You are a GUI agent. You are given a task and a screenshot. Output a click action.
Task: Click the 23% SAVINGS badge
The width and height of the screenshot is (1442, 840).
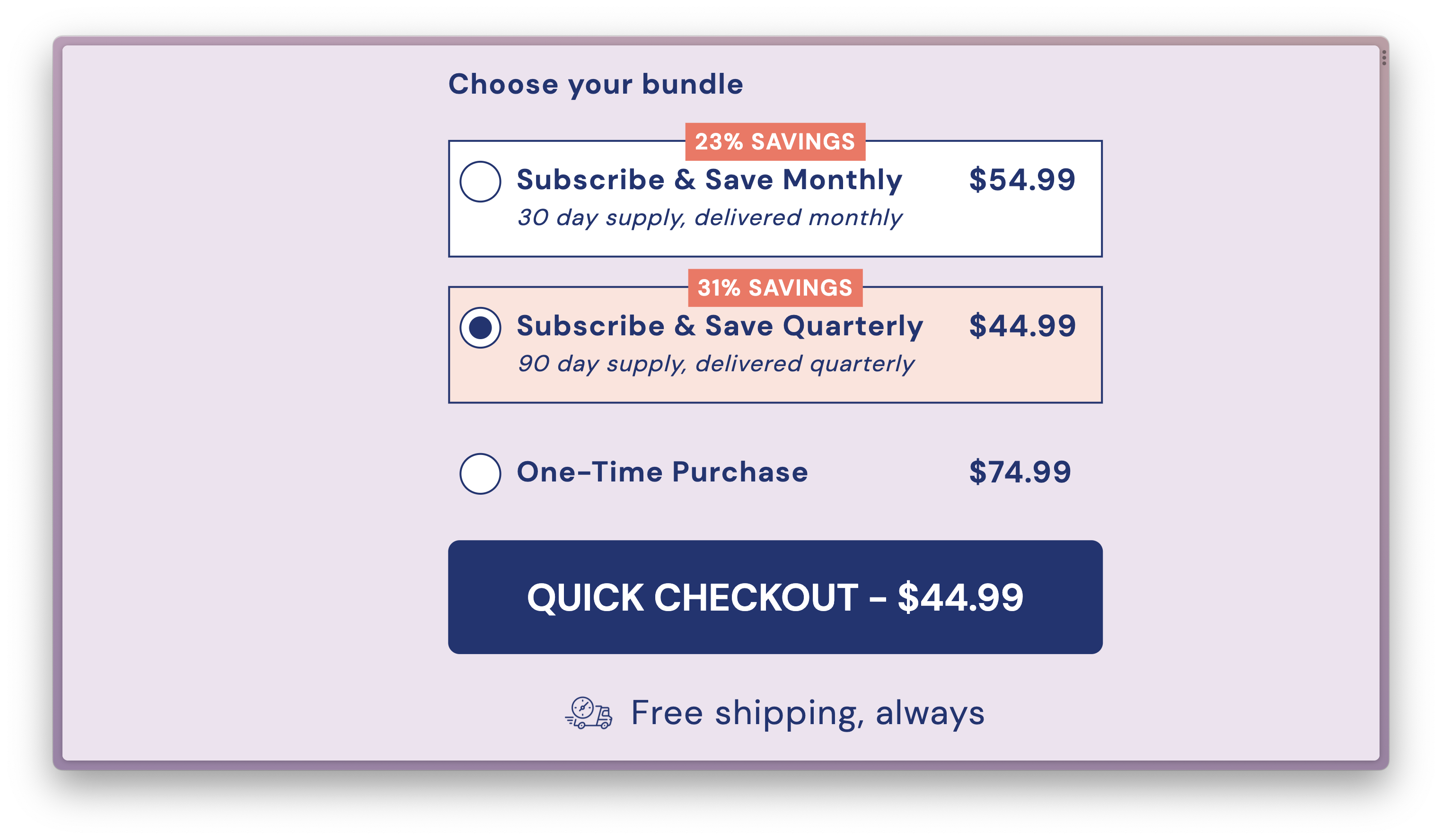click(x=774, y=141)
